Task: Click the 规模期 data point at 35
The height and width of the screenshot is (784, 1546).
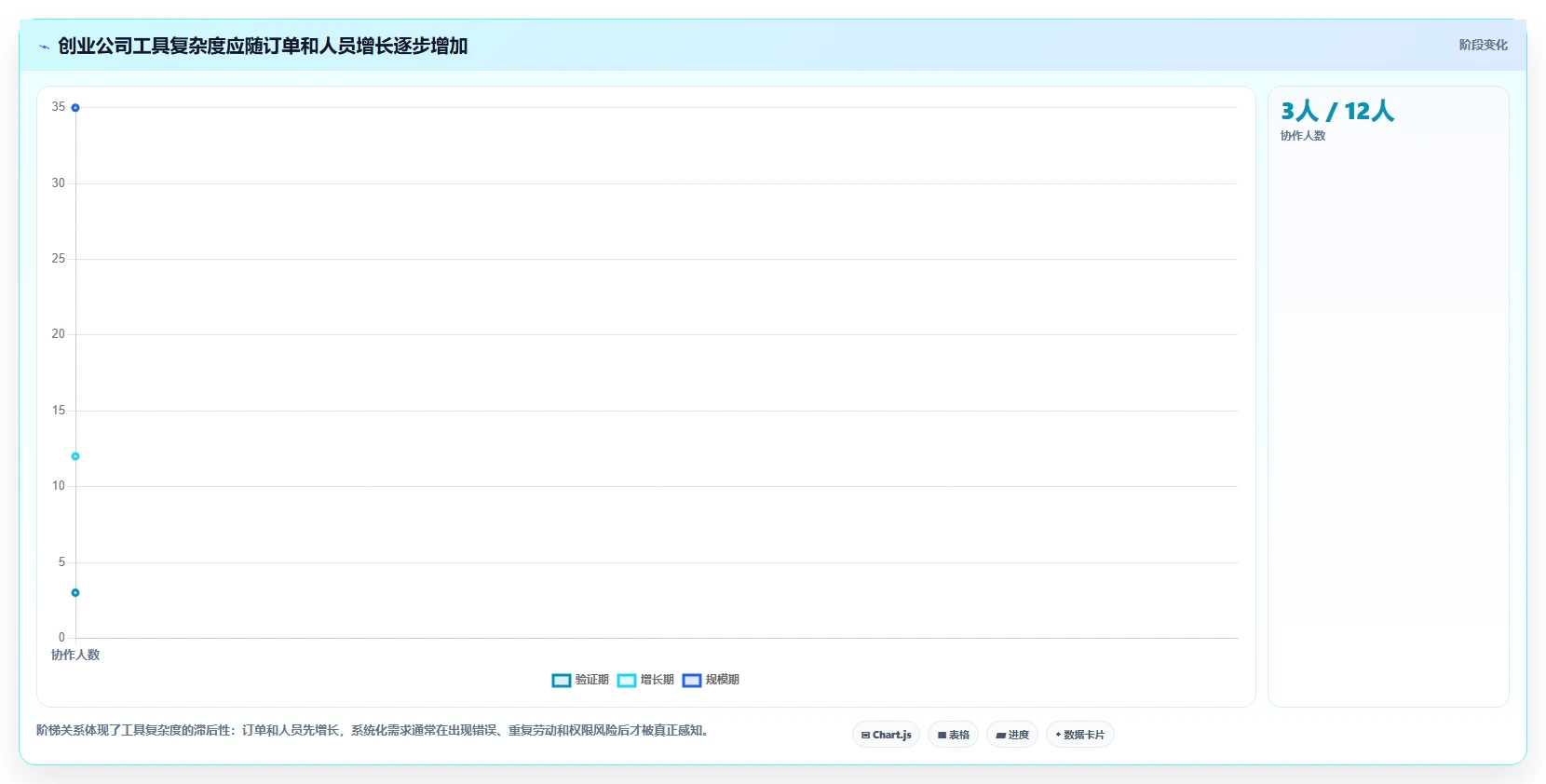Action: click(x=75, y=108)
